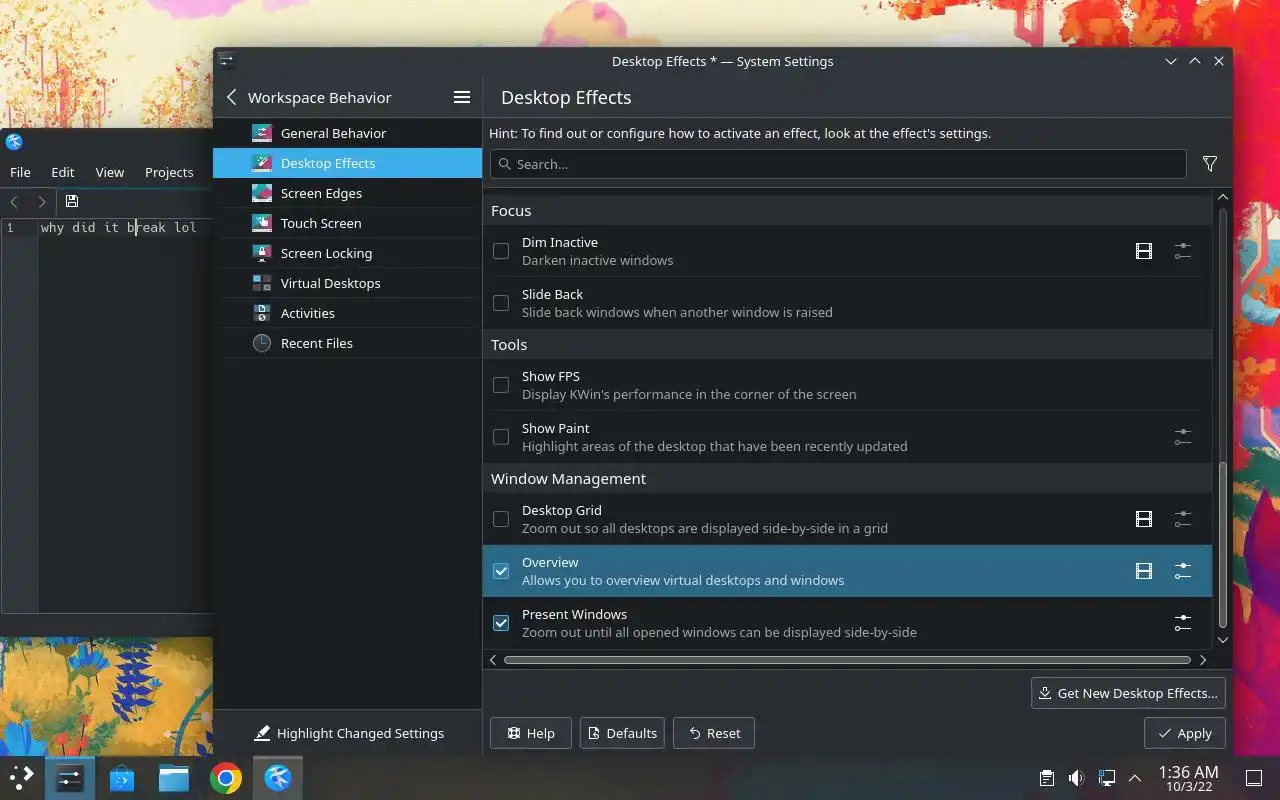Uncheck the Present Windows checkbox
The height and width of the screenshot is (800, 1280).
(x=501, y=623)
